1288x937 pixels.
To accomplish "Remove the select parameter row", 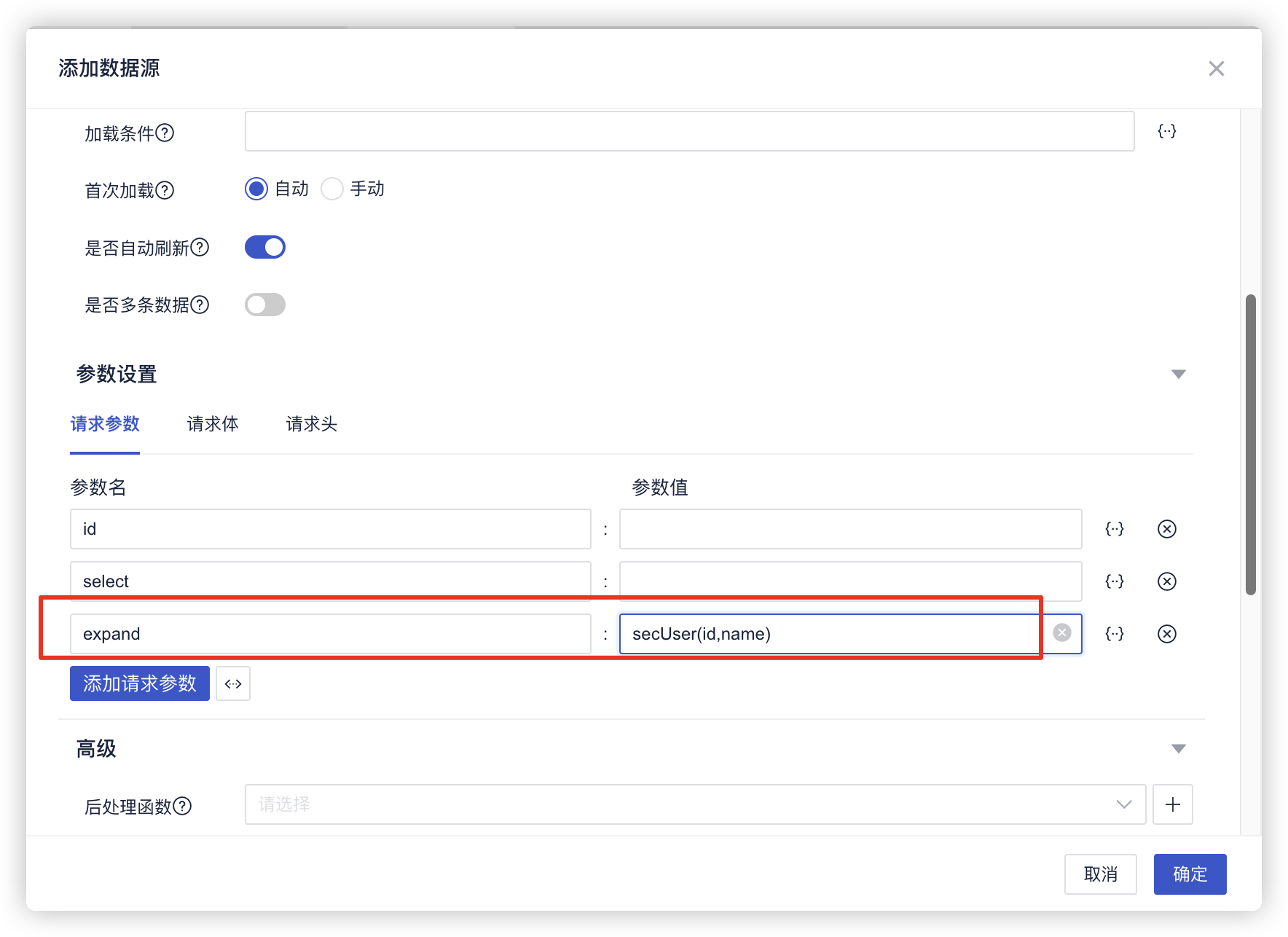I will (x=1166, y=581).
